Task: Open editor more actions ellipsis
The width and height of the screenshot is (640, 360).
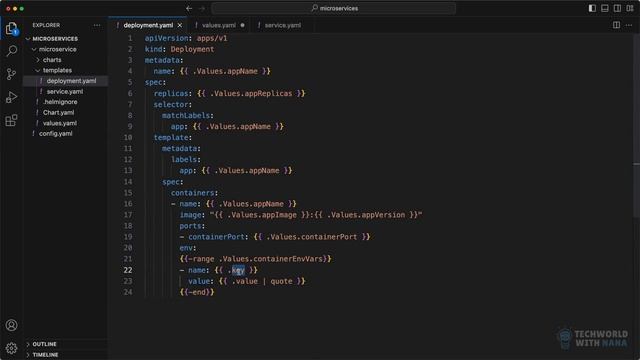Action: click(x=629, y=25)
